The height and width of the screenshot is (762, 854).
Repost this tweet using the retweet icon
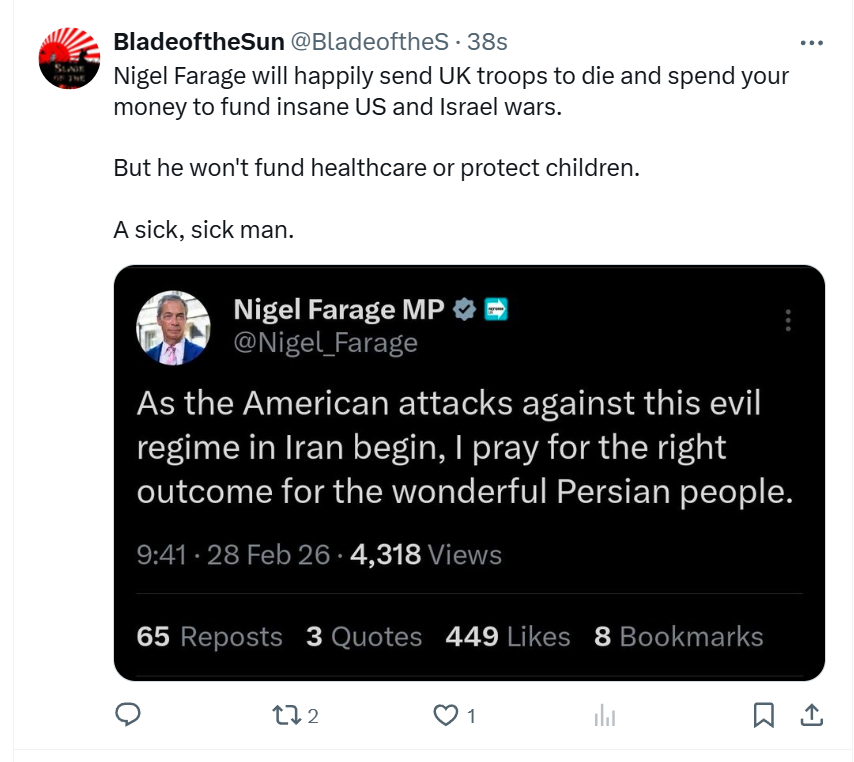284,715
